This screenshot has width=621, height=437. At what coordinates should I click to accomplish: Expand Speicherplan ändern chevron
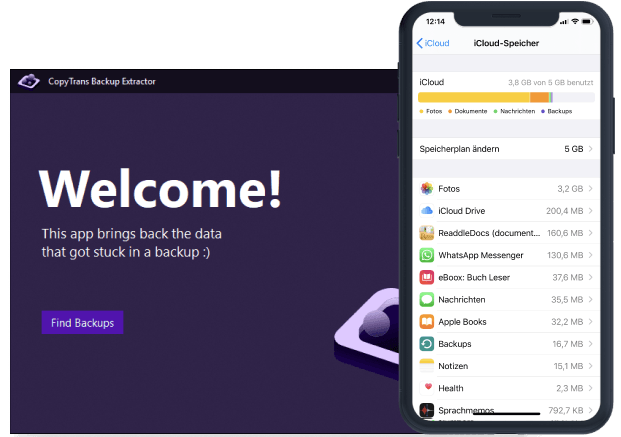tap(591, 149)
